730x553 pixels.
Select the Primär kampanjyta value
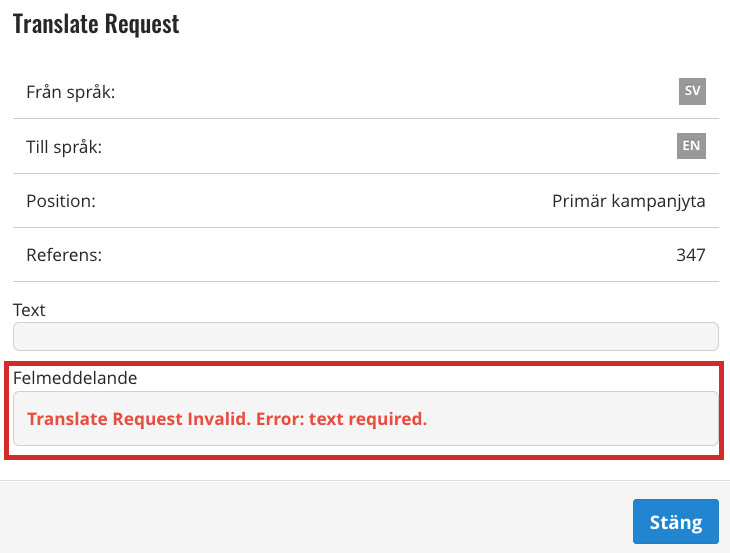click(629, 202)
